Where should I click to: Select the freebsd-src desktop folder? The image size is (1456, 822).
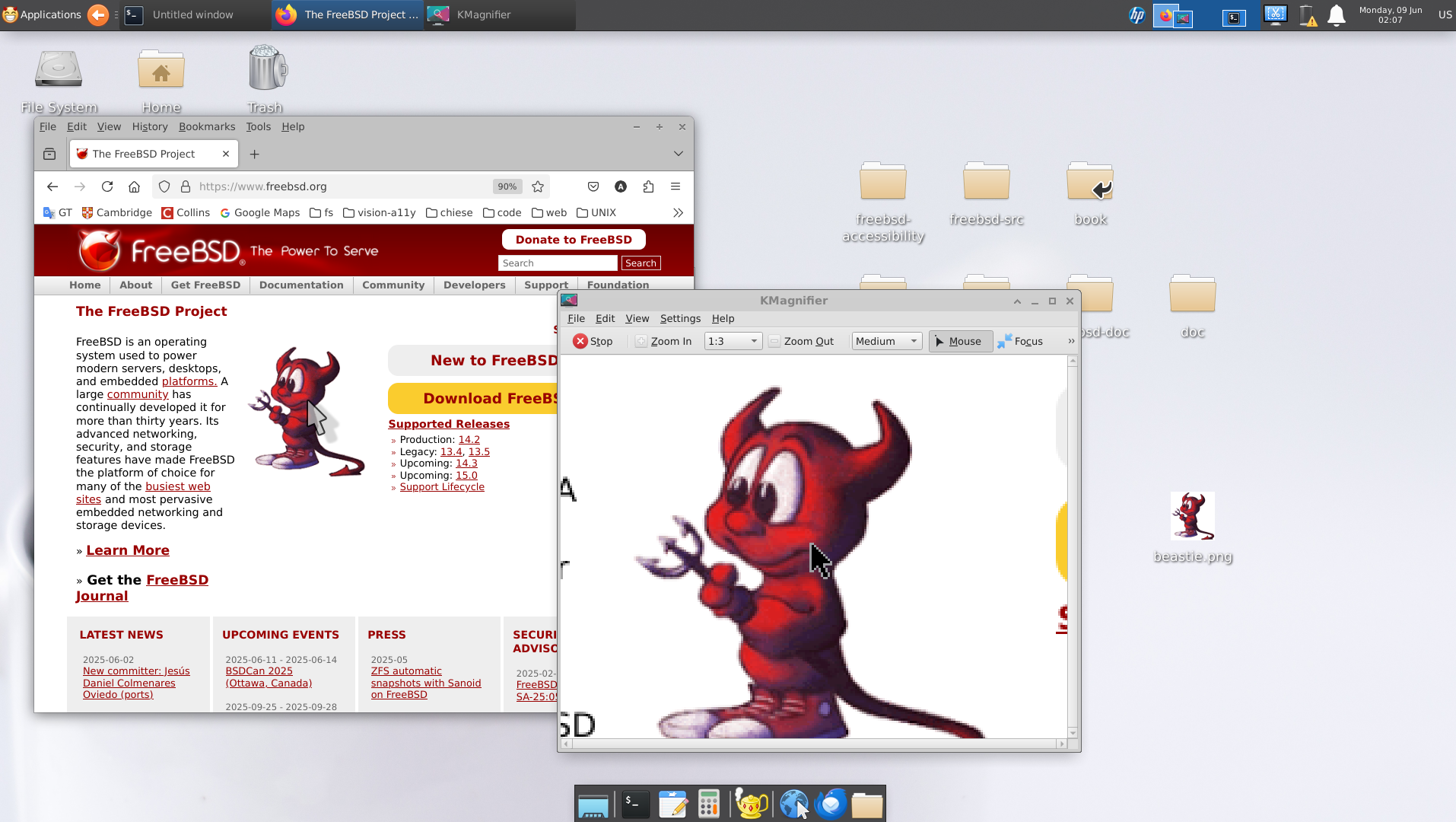click(986, 193)
